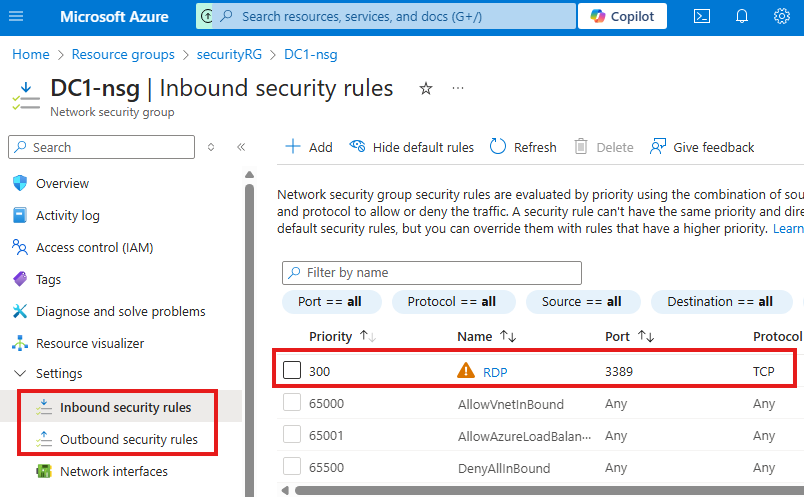
Task: Click the table horizontal scrollbar
Action: click(549, 490)
